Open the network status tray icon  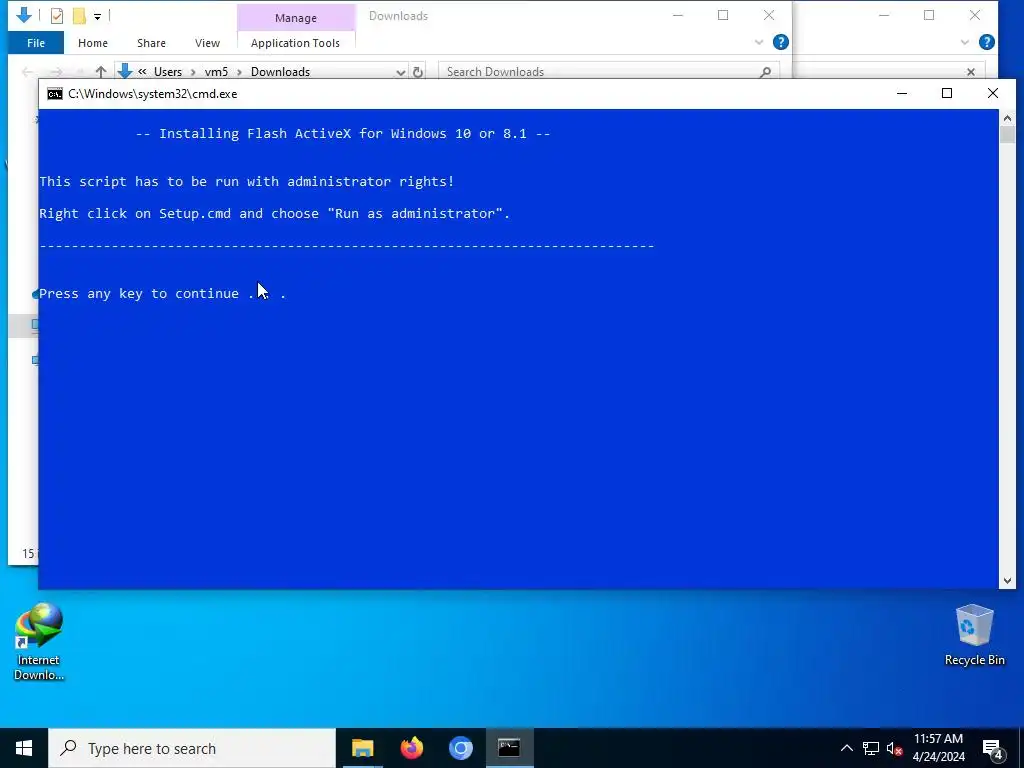tap(871, 748)
